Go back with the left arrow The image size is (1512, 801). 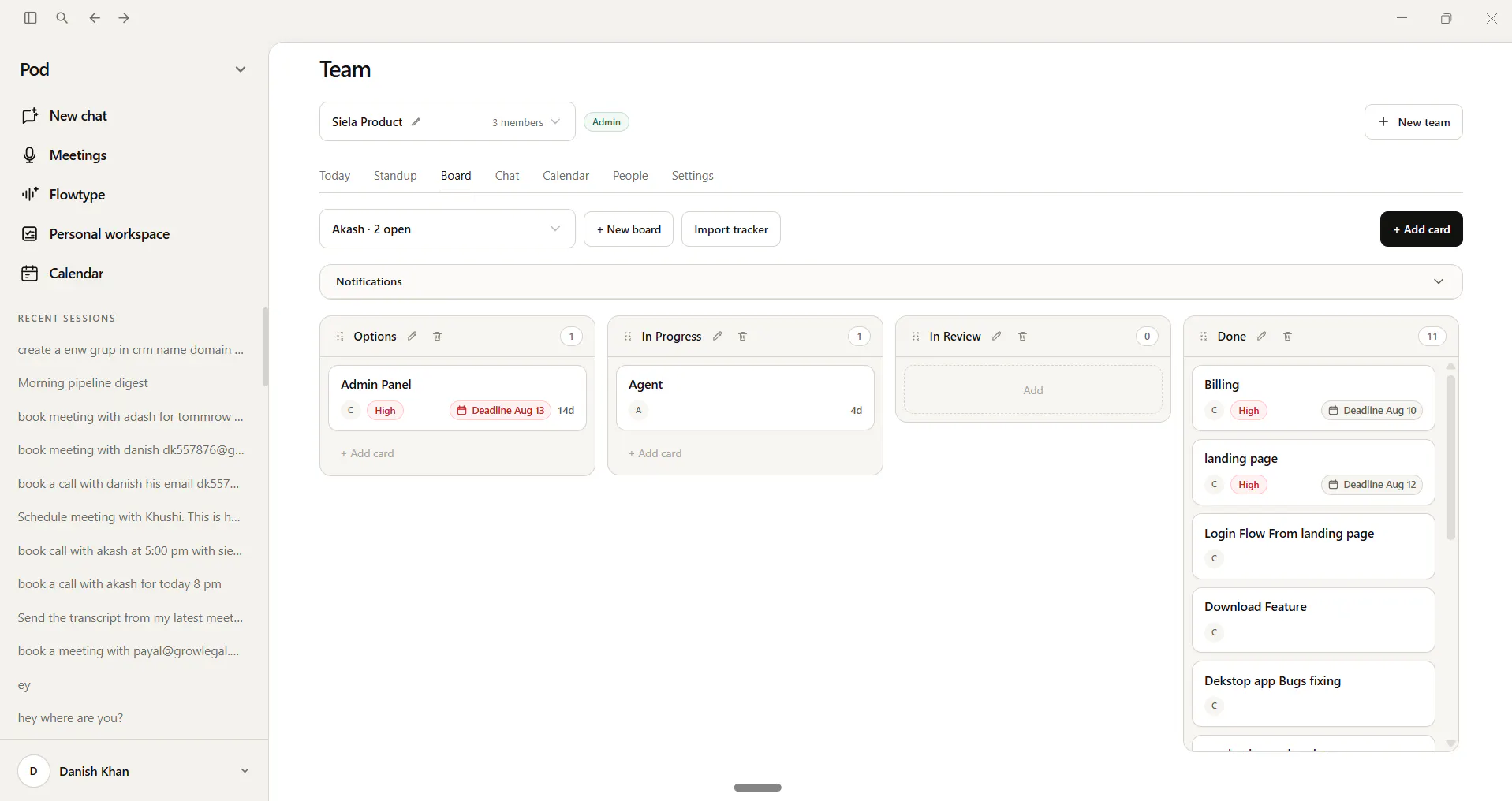pos(95,17)
